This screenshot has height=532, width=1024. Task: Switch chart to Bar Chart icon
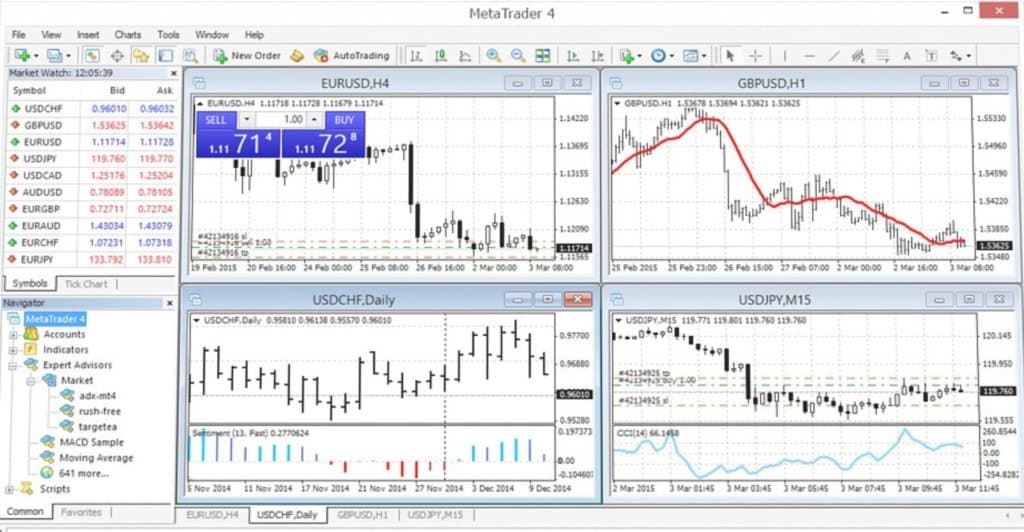point(416,55)
